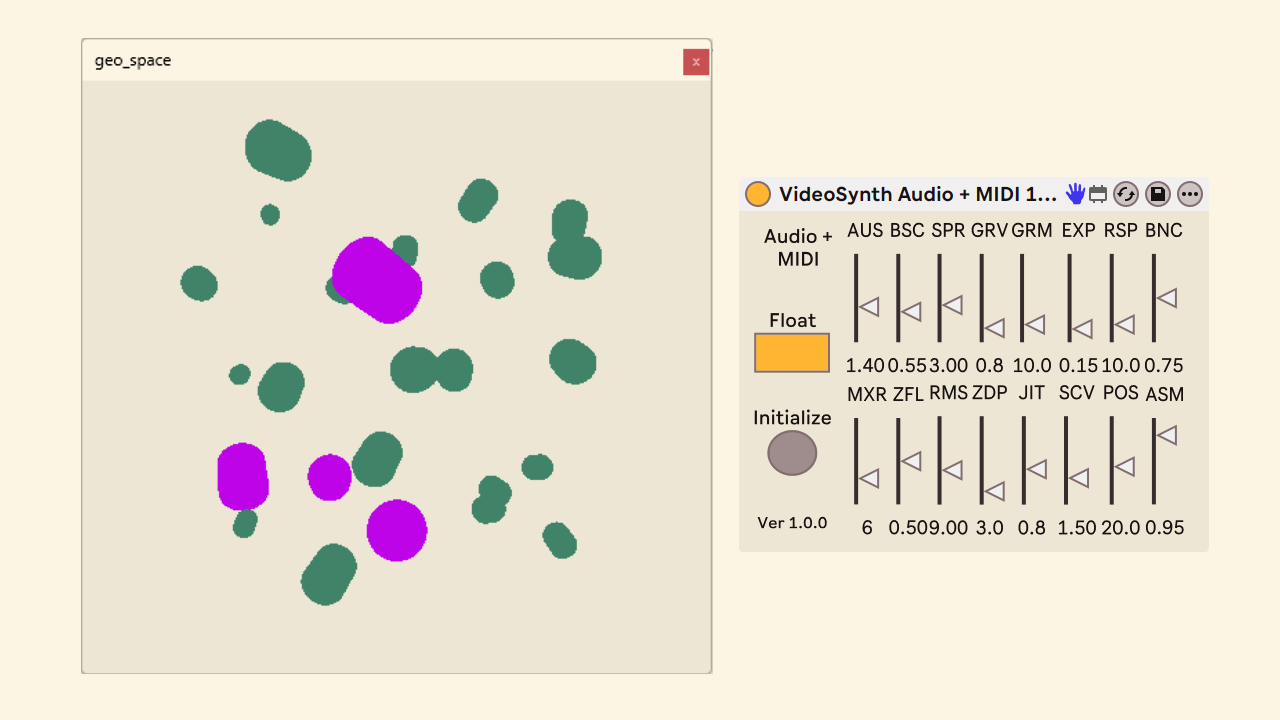Screen dimensions: 1280x720
Task: Click the circular arrows hot-swap icon
Action: pos(1126,194)
